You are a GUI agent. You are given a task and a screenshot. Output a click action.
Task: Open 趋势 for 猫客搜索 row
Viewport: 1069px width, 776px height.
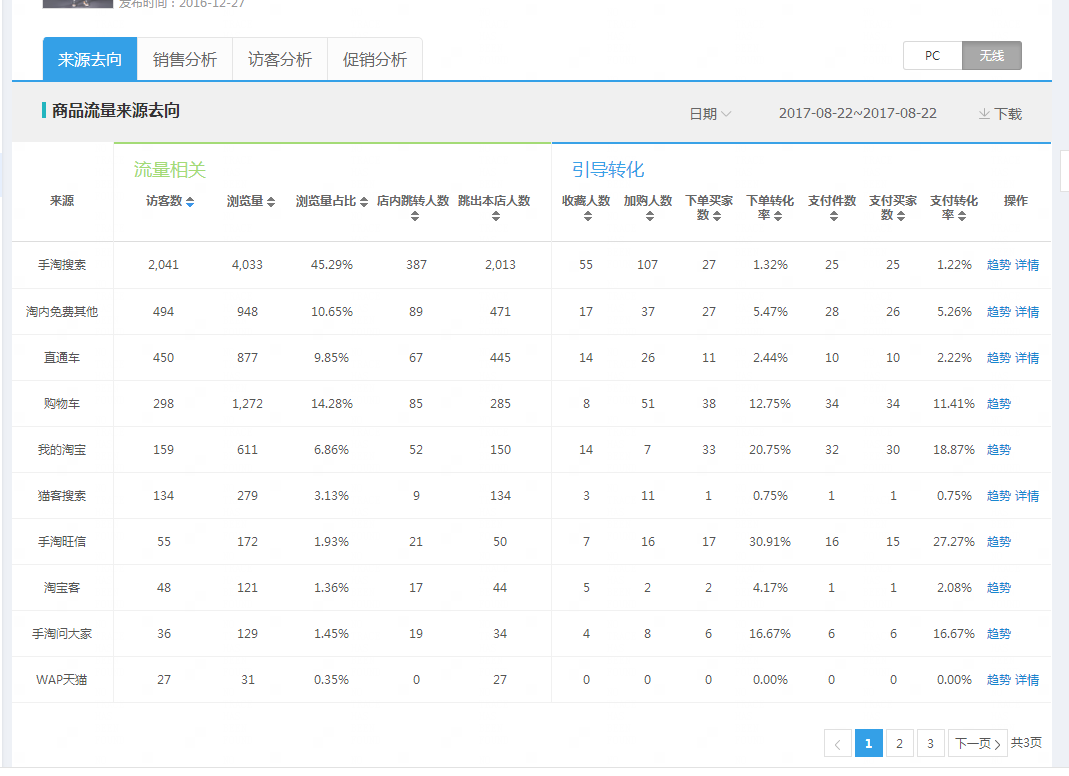pyautogui.click(x=999, y=496)
